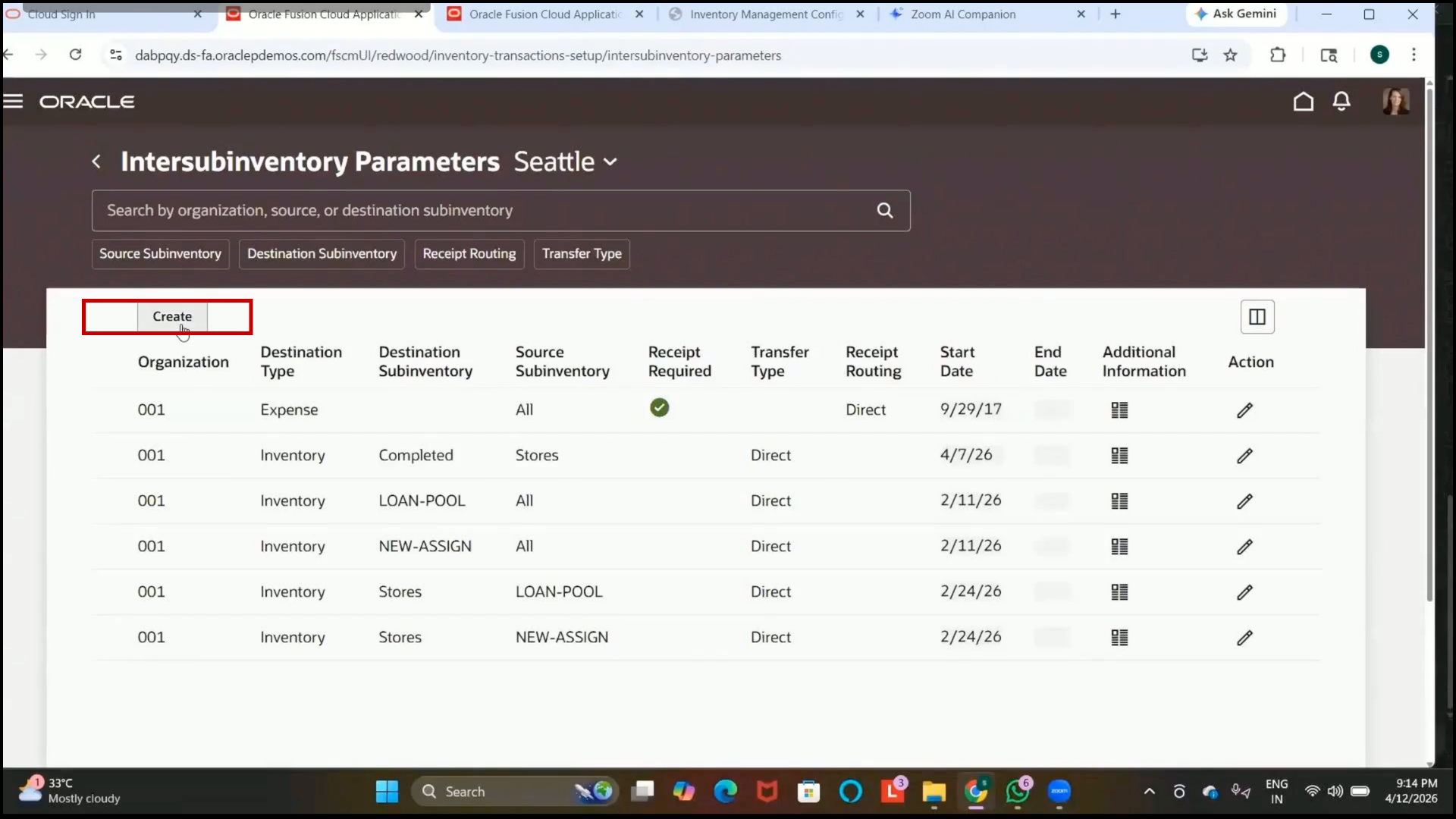This screenshot has height=819, width=1456.
Task: Click the browser address bar URL
Action: pos(458,55)
